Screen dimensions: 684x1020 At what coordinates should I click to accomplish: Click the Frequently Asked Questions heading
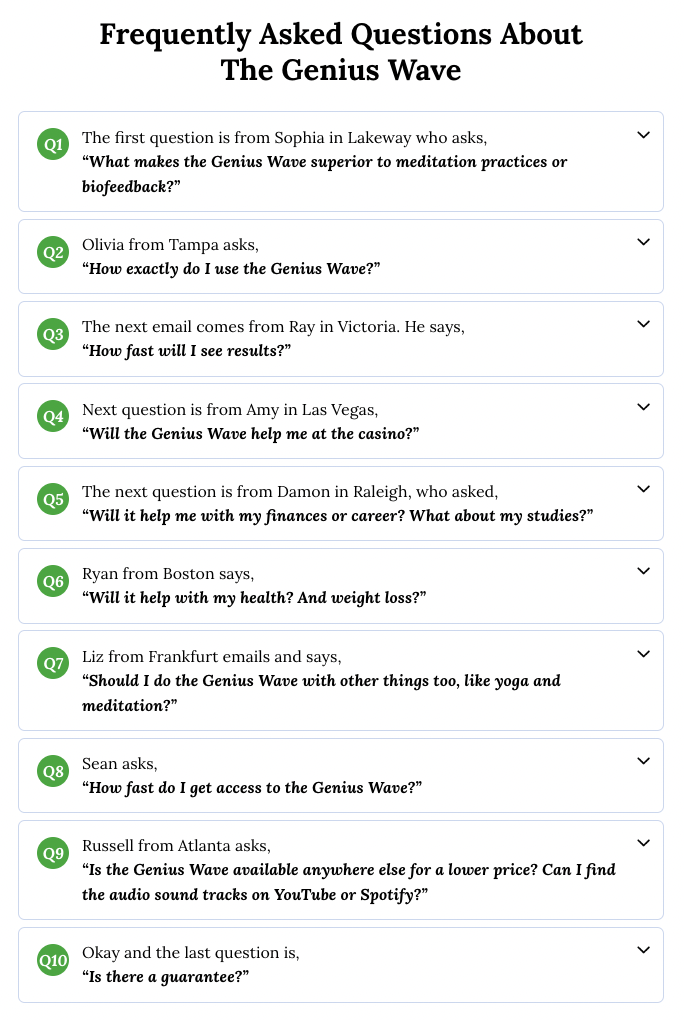tap(341, 52)
